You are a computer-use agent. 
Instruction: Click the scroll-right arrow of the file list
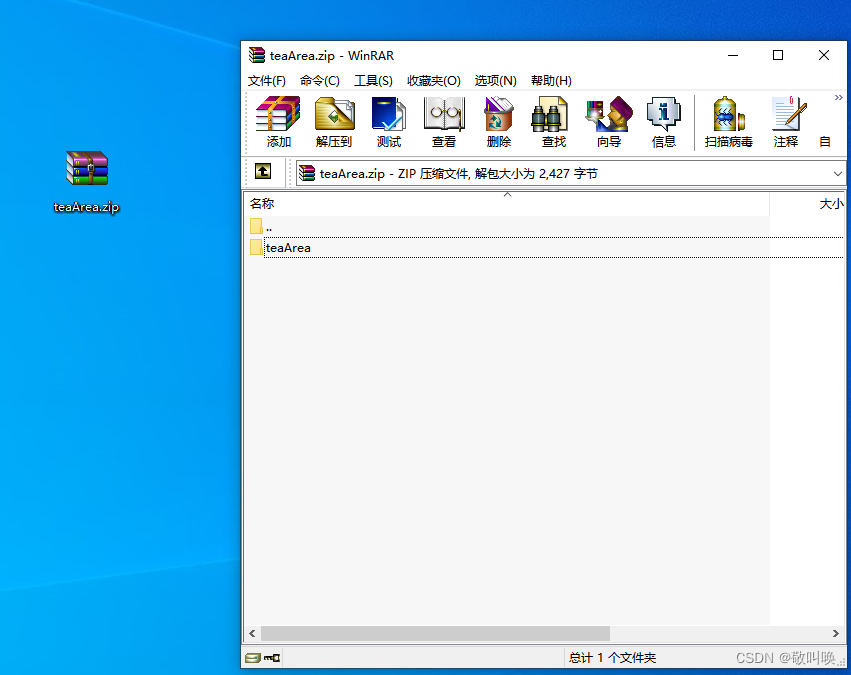coord(836,633)
